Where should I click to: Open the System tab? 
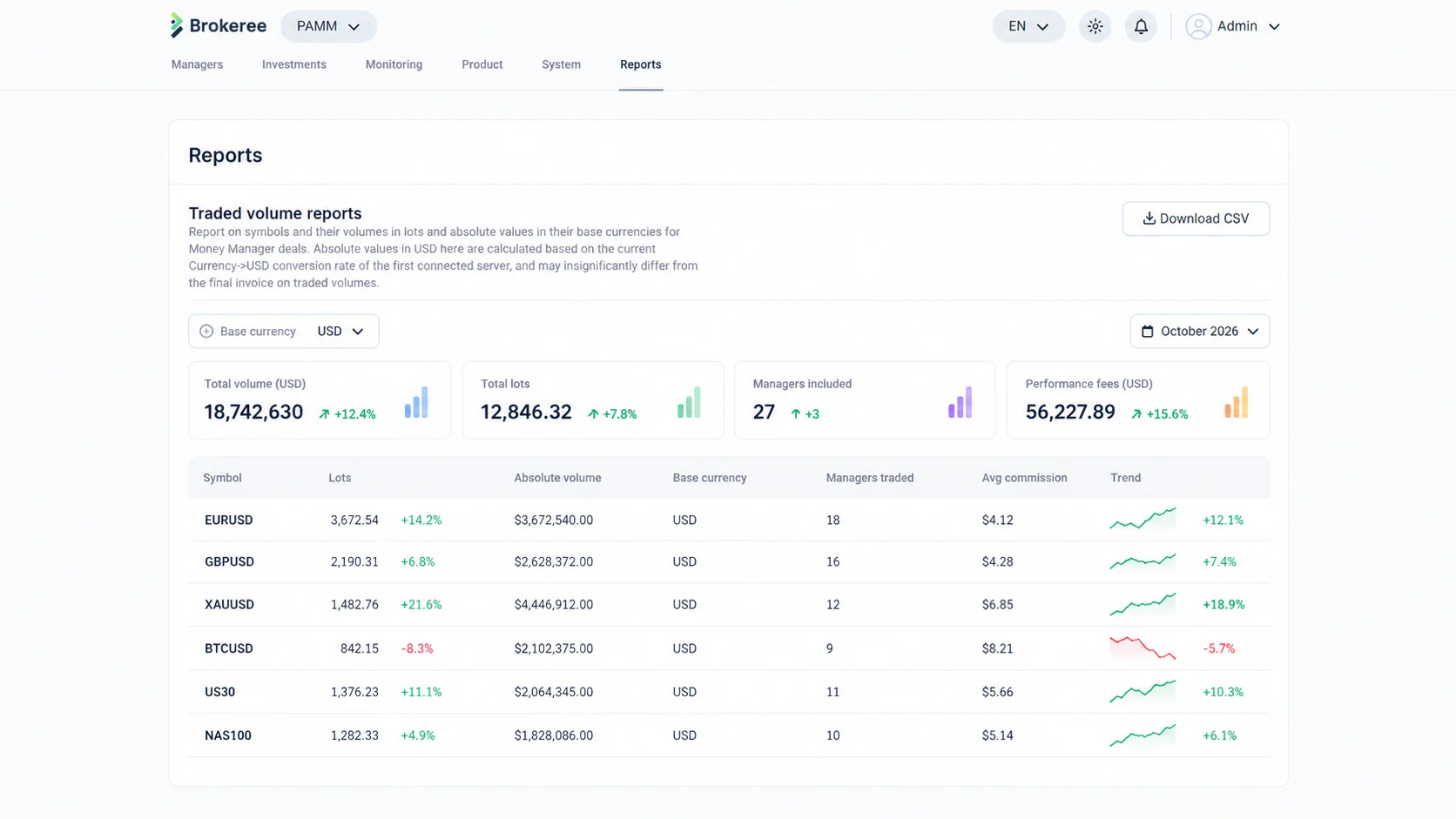[561, 64]
